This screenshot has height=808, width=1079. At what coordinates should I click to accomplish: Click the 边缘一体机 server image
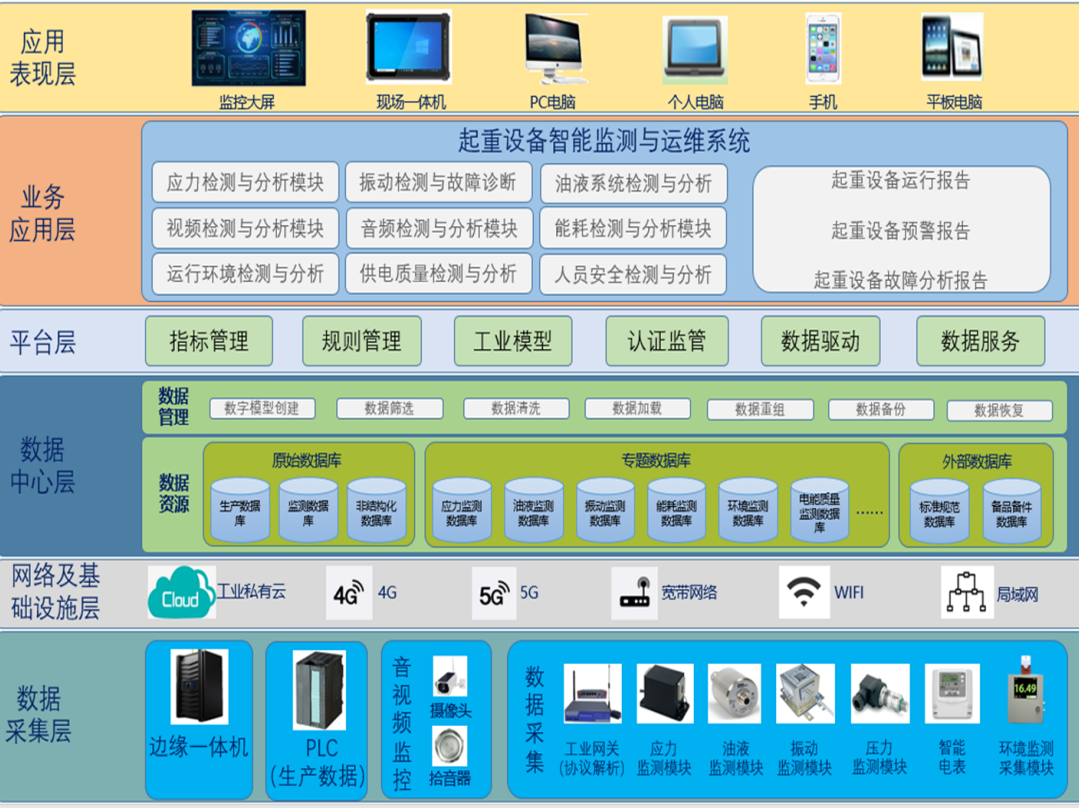coord(198,687)
